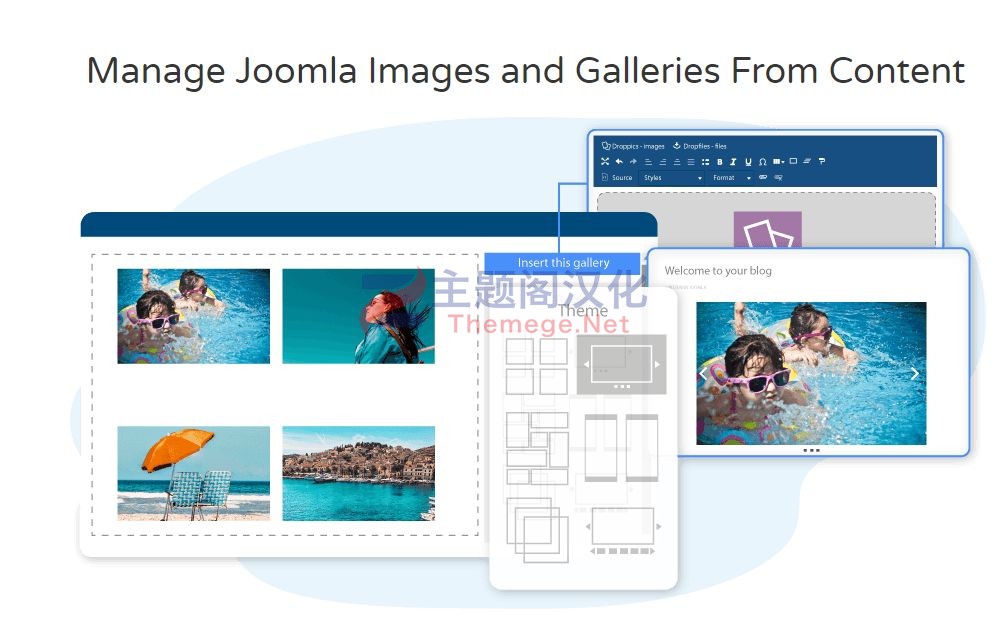Toggle underline formatting

click(748, 162)
